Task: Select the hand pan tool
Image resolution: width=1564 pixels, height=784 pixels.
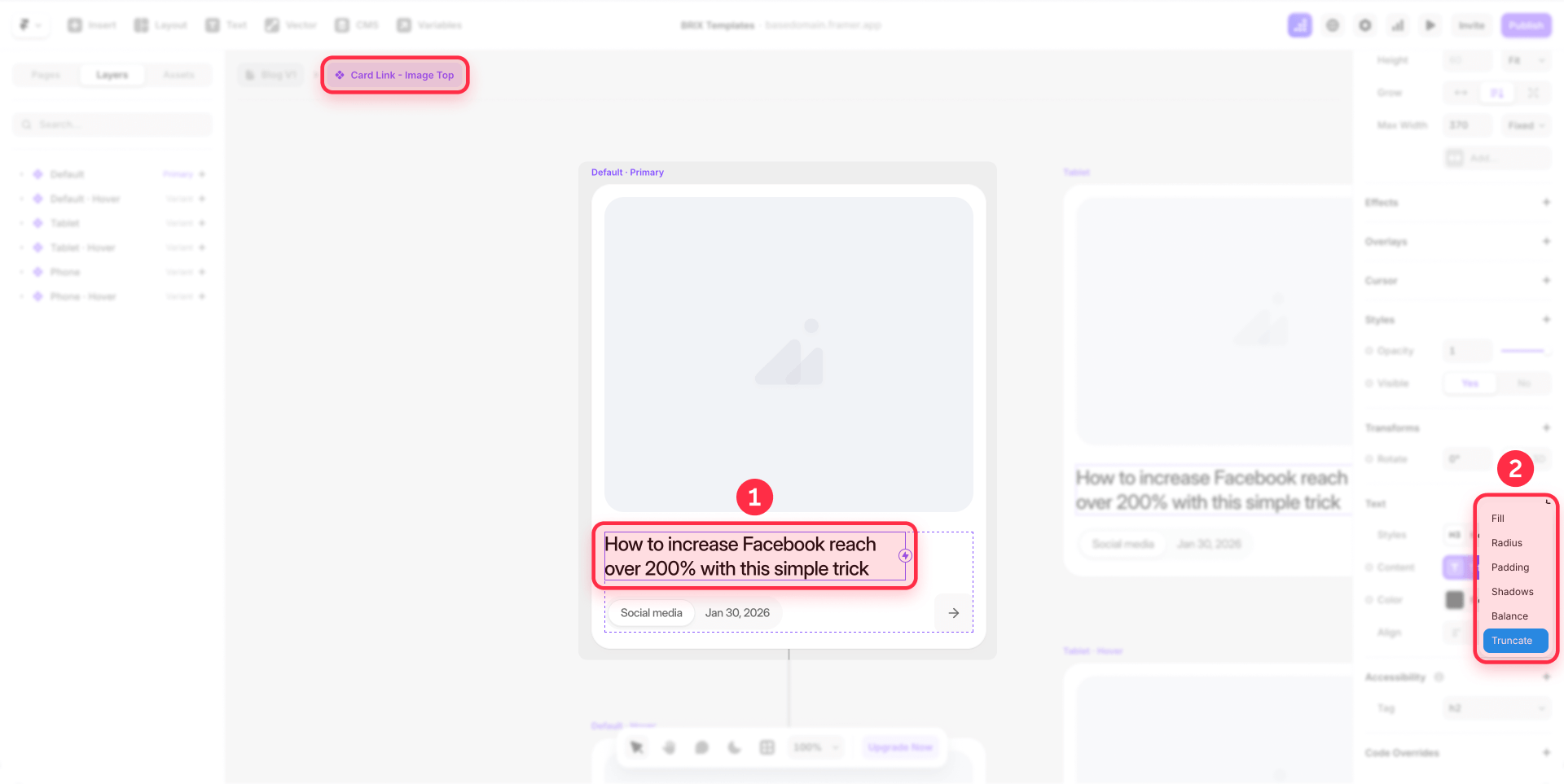Action: tap(669, 747)
